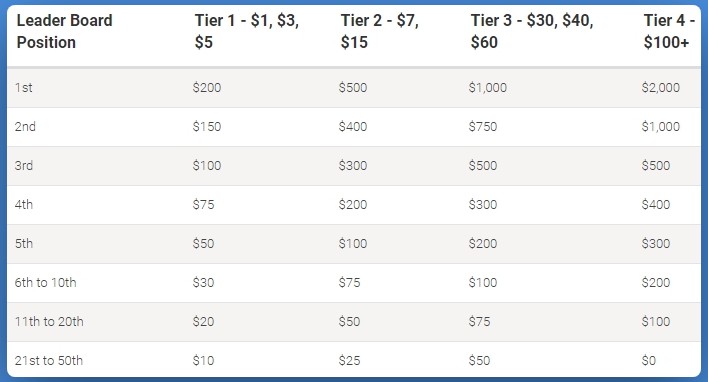Select the 5th position row label
Screen dimensions: 708x382
coord(24,244)
